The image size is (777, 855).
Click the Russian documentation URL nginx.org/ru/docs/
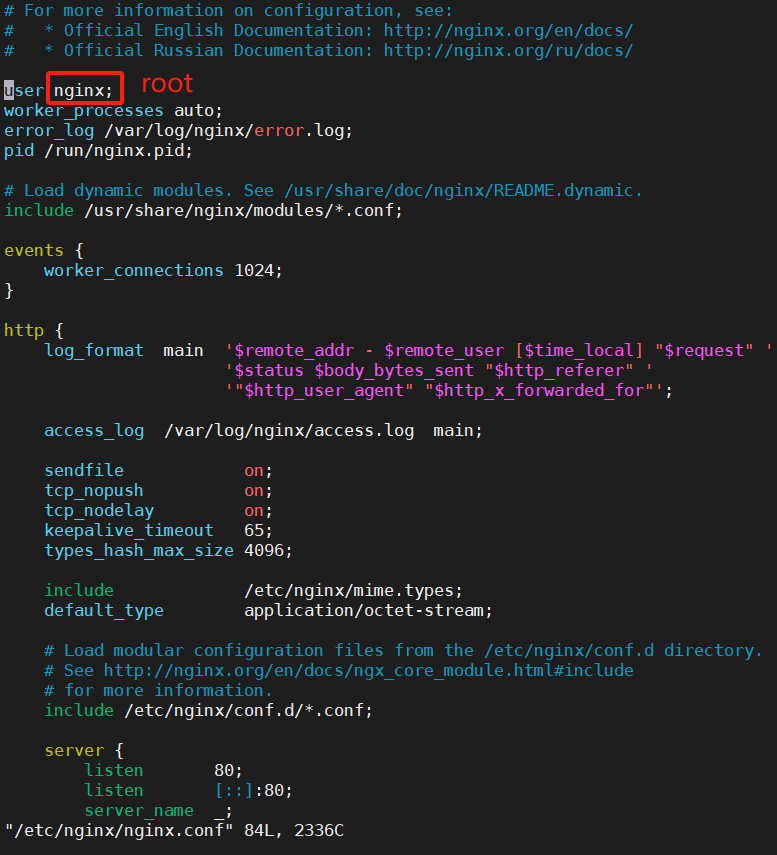(508, 51)
